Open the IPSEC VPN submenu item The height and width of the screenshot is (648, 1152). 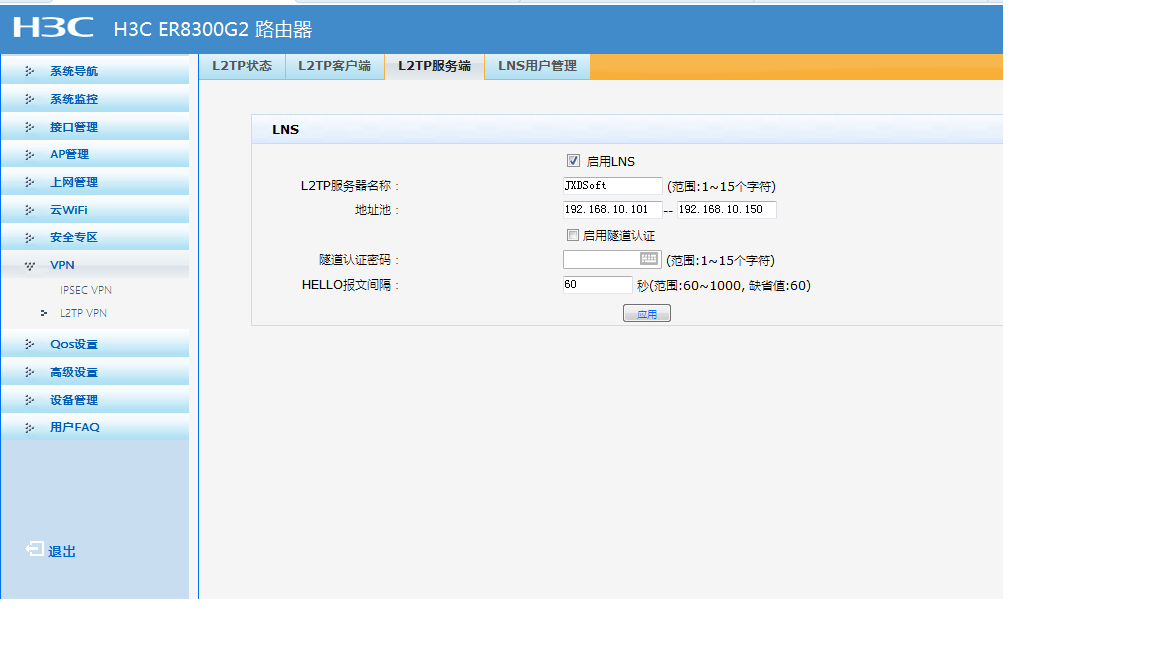pyautogui.click(x=86, y=290)
